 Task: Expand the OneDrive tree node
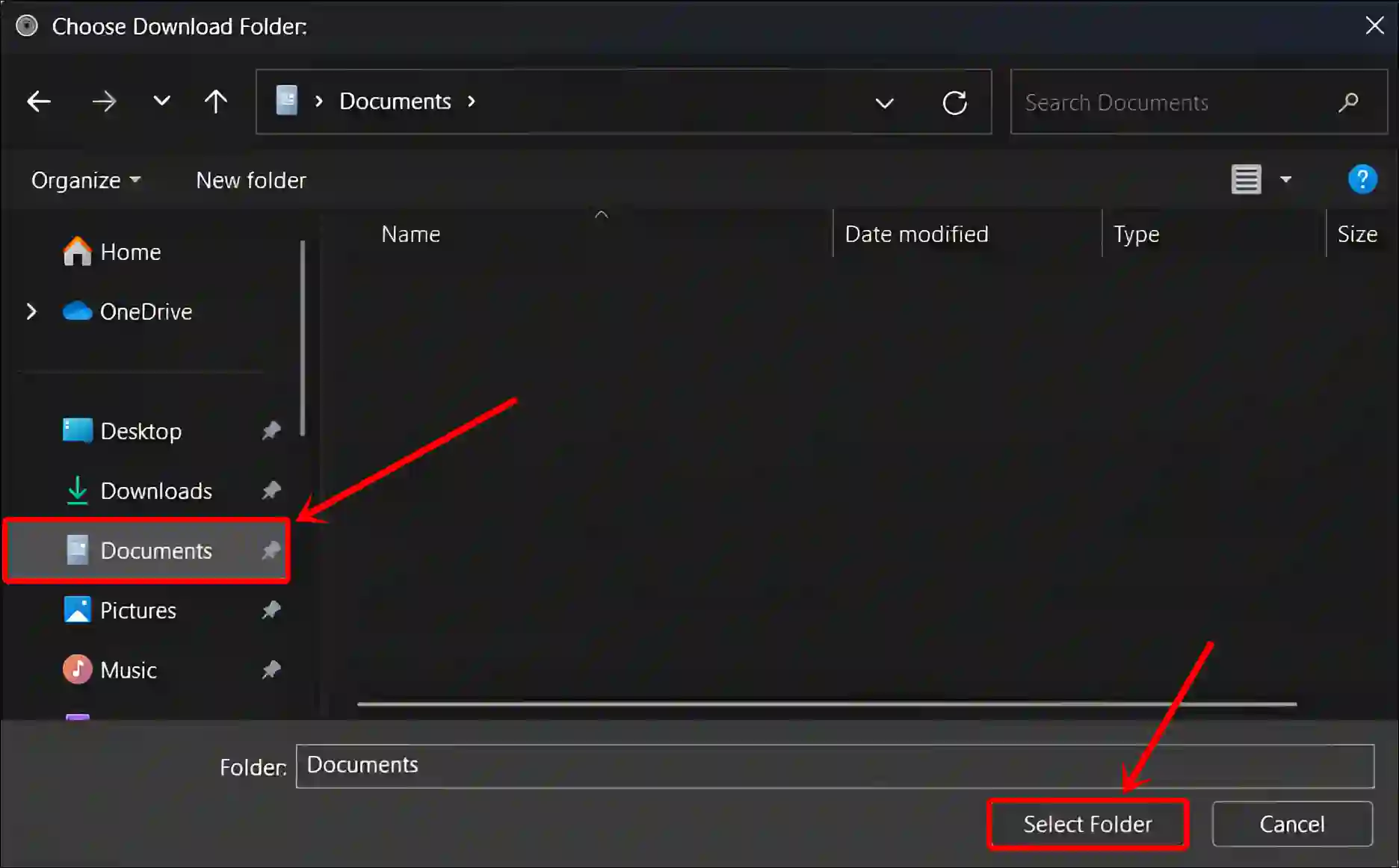click(x=31, y=311)
